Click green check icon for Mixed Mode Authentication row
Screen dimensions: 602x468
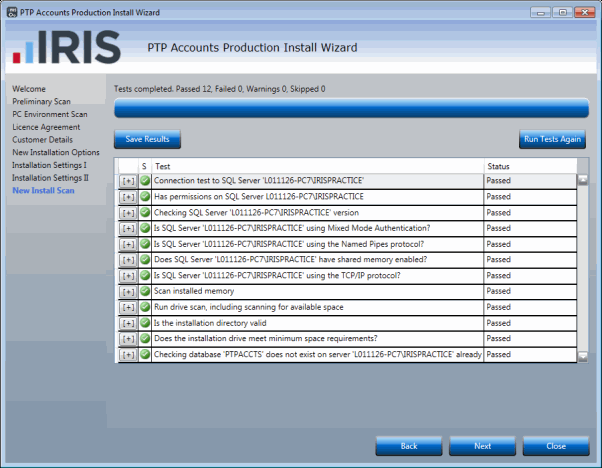(x=145, y=228)
